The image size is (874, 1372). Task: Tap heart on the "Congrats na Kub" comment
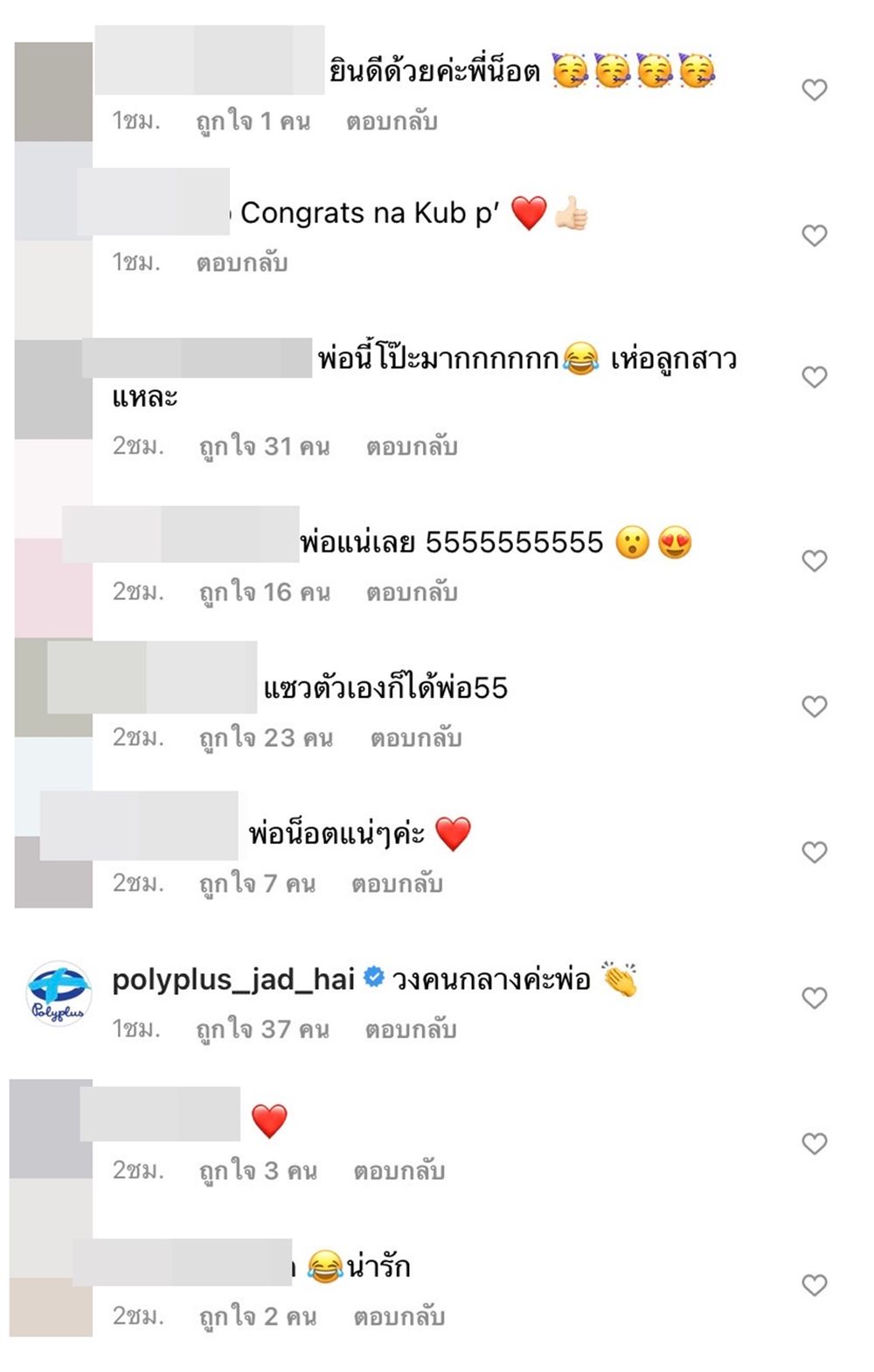(x=814, y=235)
